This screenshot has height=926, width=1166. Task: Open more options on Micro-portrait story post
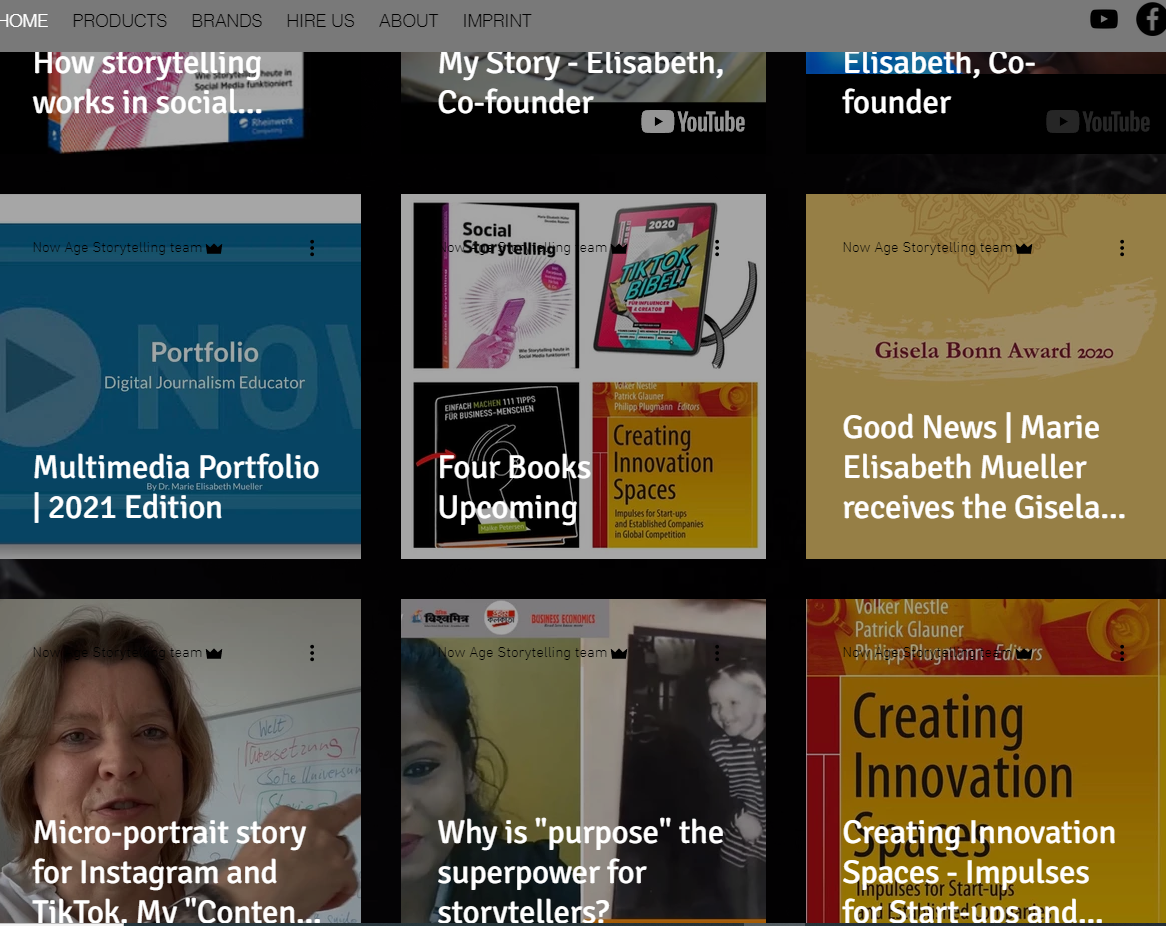pos(312,653)
